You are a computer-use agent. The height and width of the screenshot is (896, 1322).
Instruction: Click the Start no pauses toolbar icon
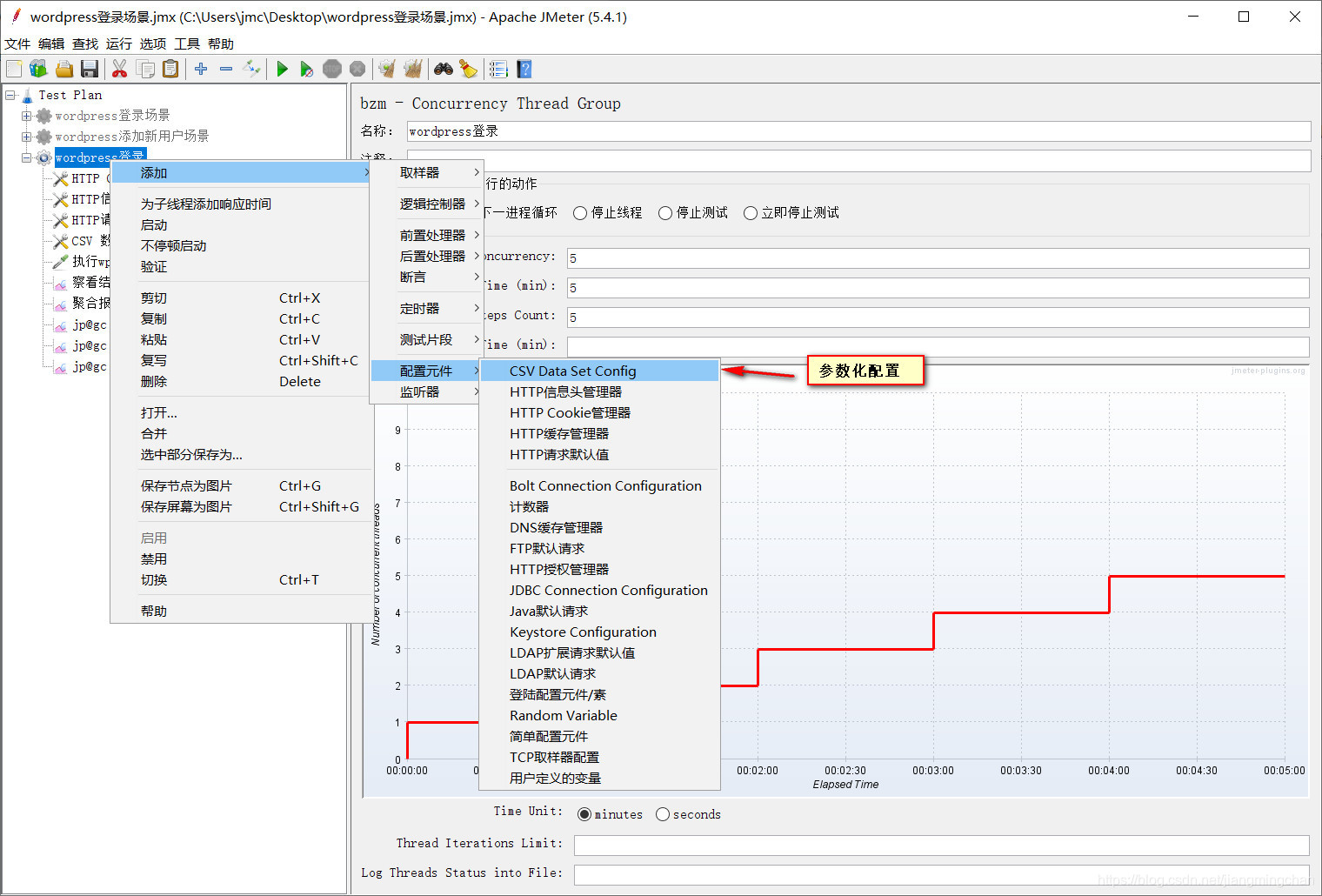point(307,69)
